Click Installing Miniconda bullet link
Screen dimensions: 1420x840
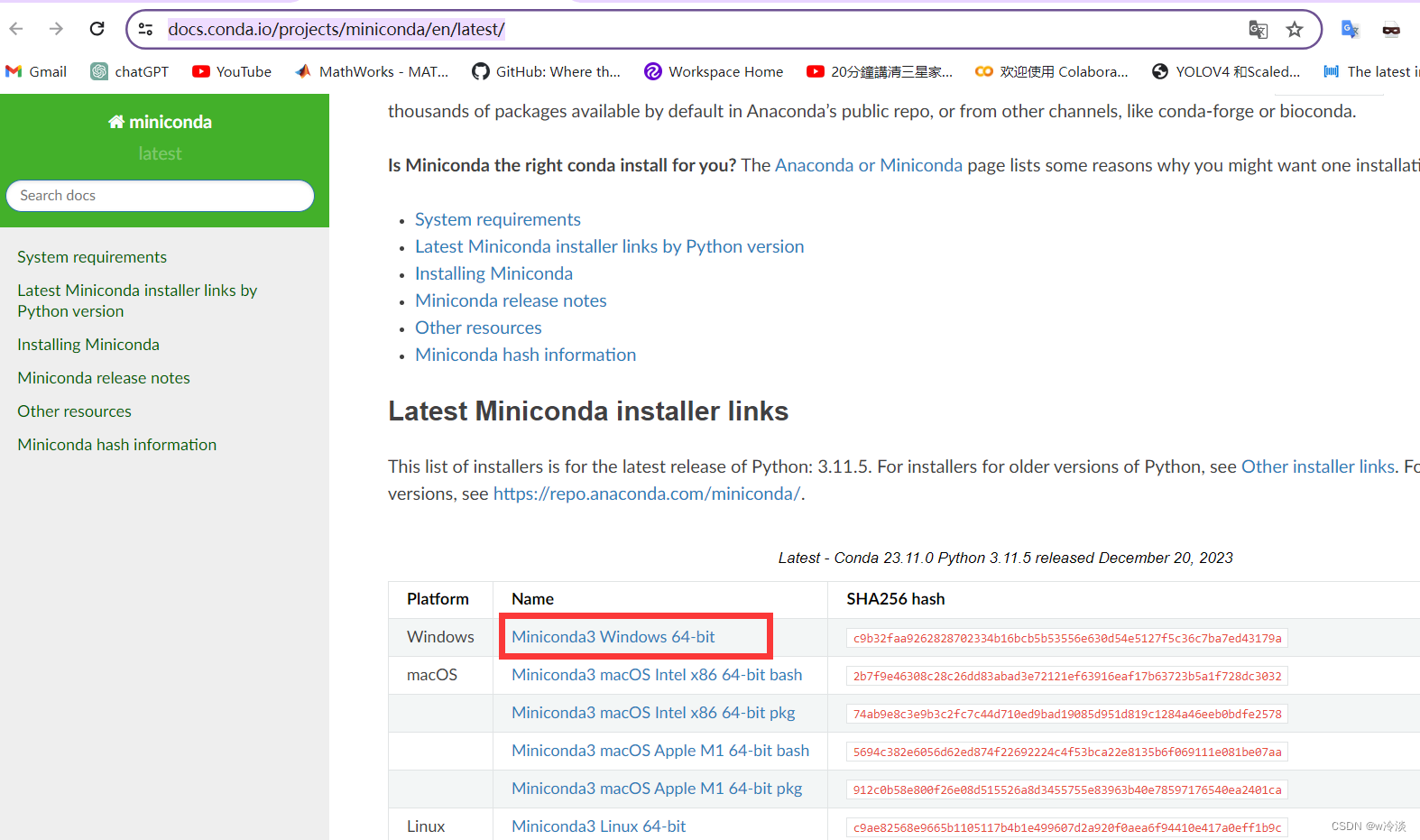(x=493, y=273)
